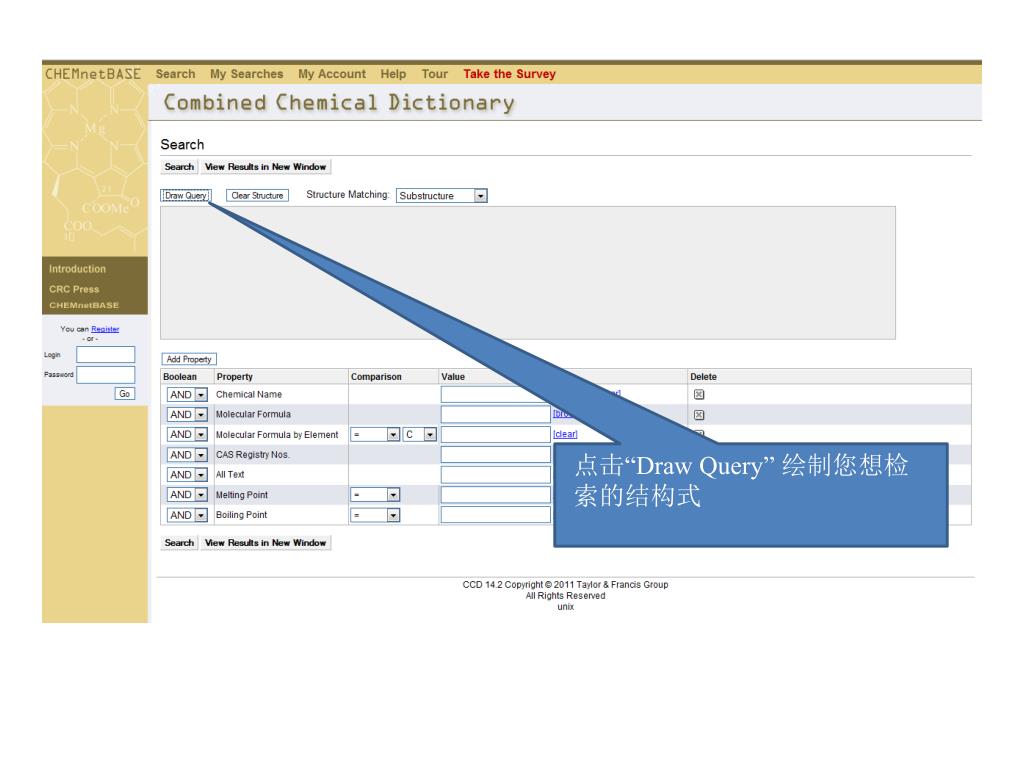Open comparison dropdown for Melting Point

point(375,495)
